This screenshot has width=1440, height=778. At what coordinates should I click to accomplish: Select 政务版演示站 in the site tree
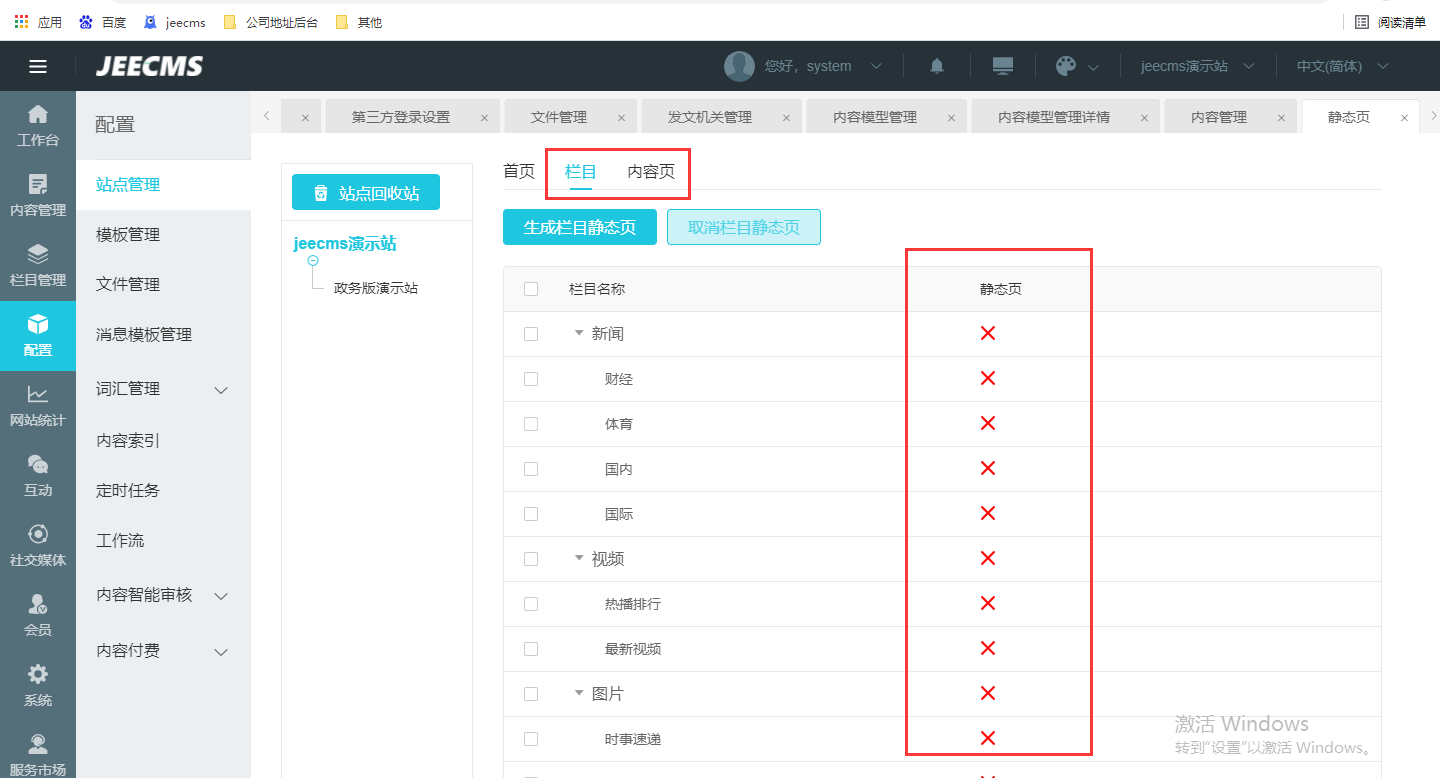coord(376,288)
